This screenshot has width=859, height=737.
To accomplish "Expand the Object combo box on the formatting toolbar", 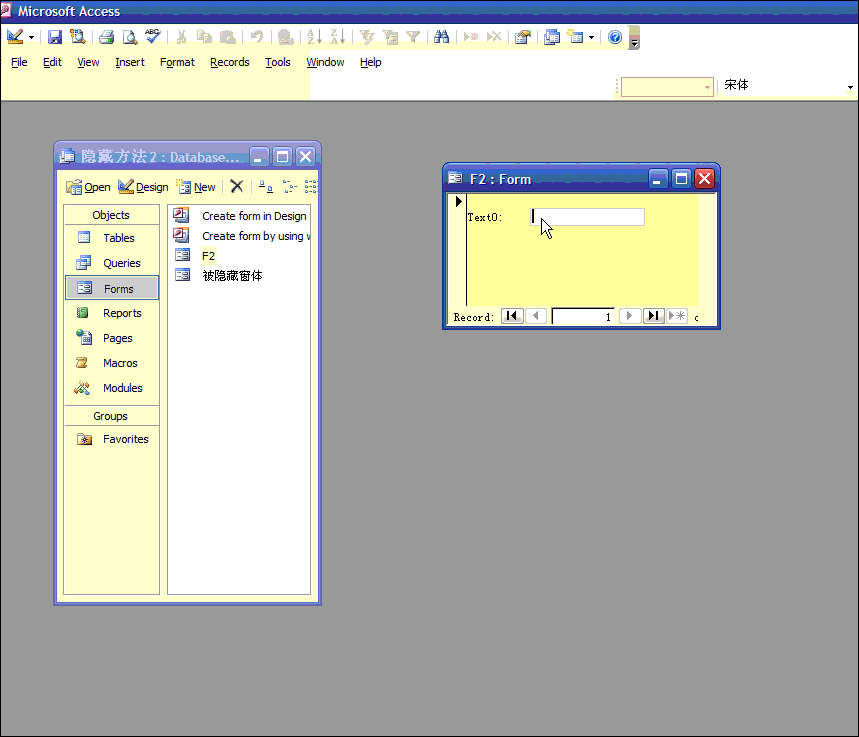I will coord(707,87).
